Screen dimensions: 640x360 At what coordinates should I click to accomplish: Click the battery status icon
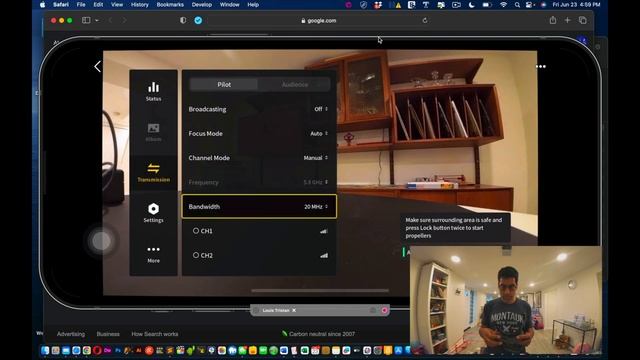point(487,4)
